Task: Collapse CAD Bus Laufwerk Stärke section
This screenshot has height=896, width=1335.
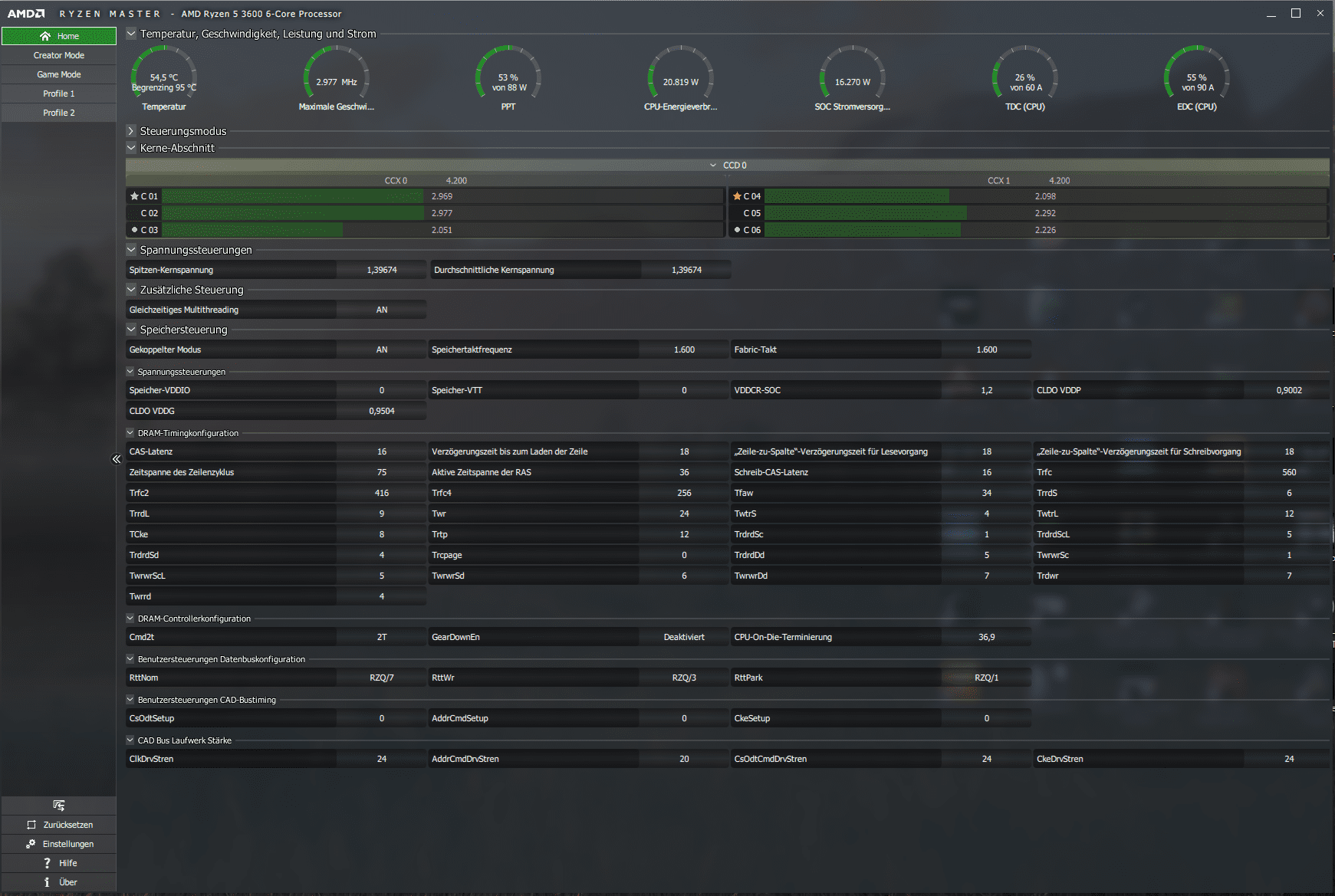Action: point(130,740)
